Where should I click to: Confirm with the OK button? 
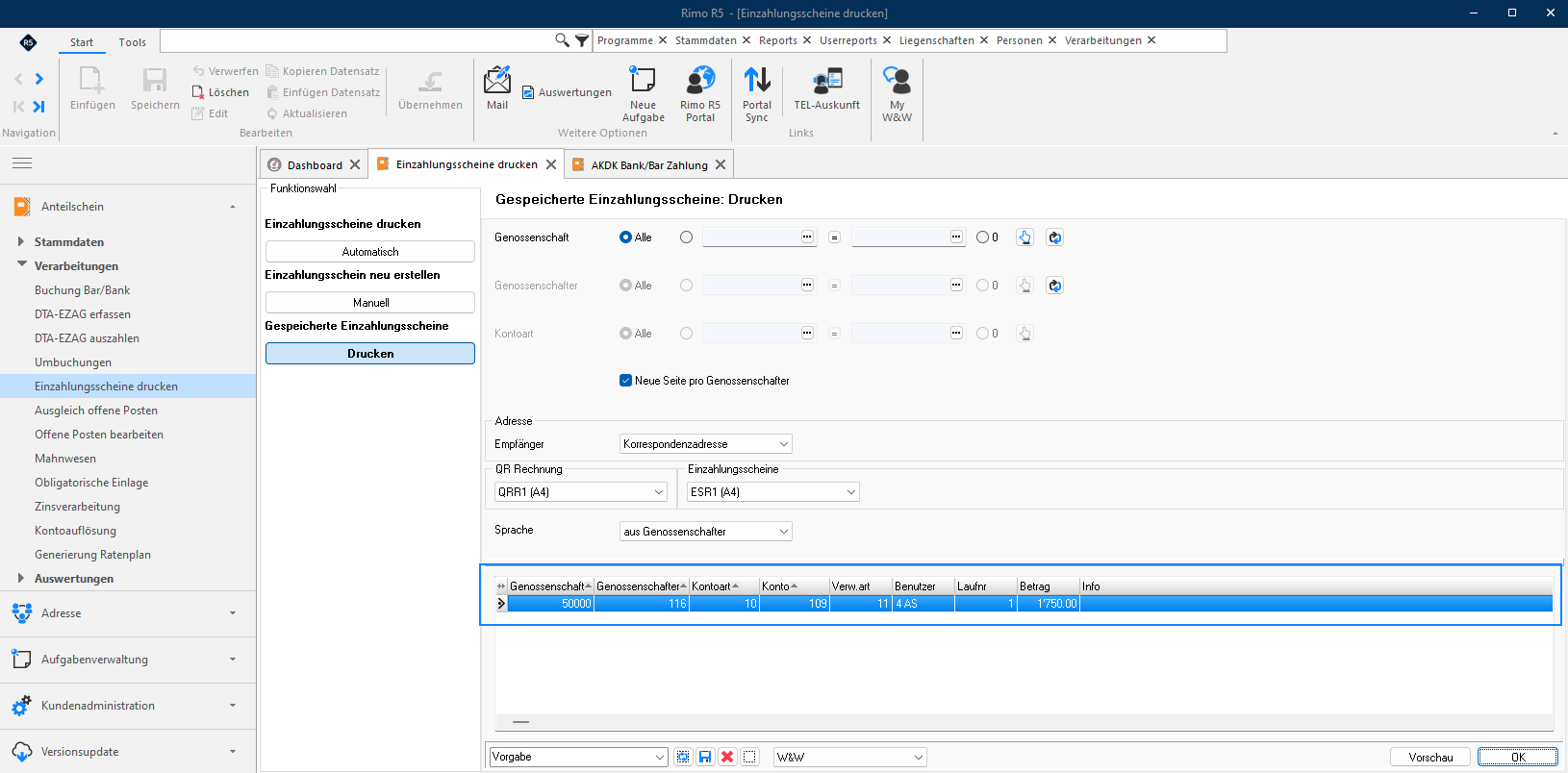(1518, 758)
